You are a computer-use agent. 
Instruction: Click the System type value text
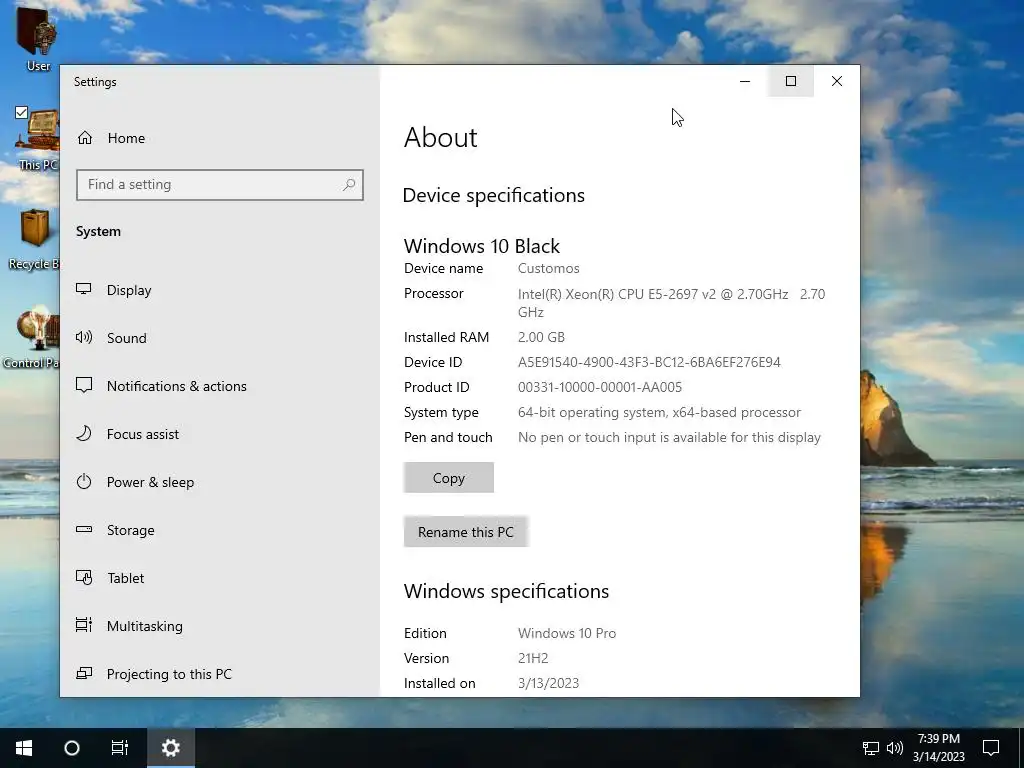[659, 413]
